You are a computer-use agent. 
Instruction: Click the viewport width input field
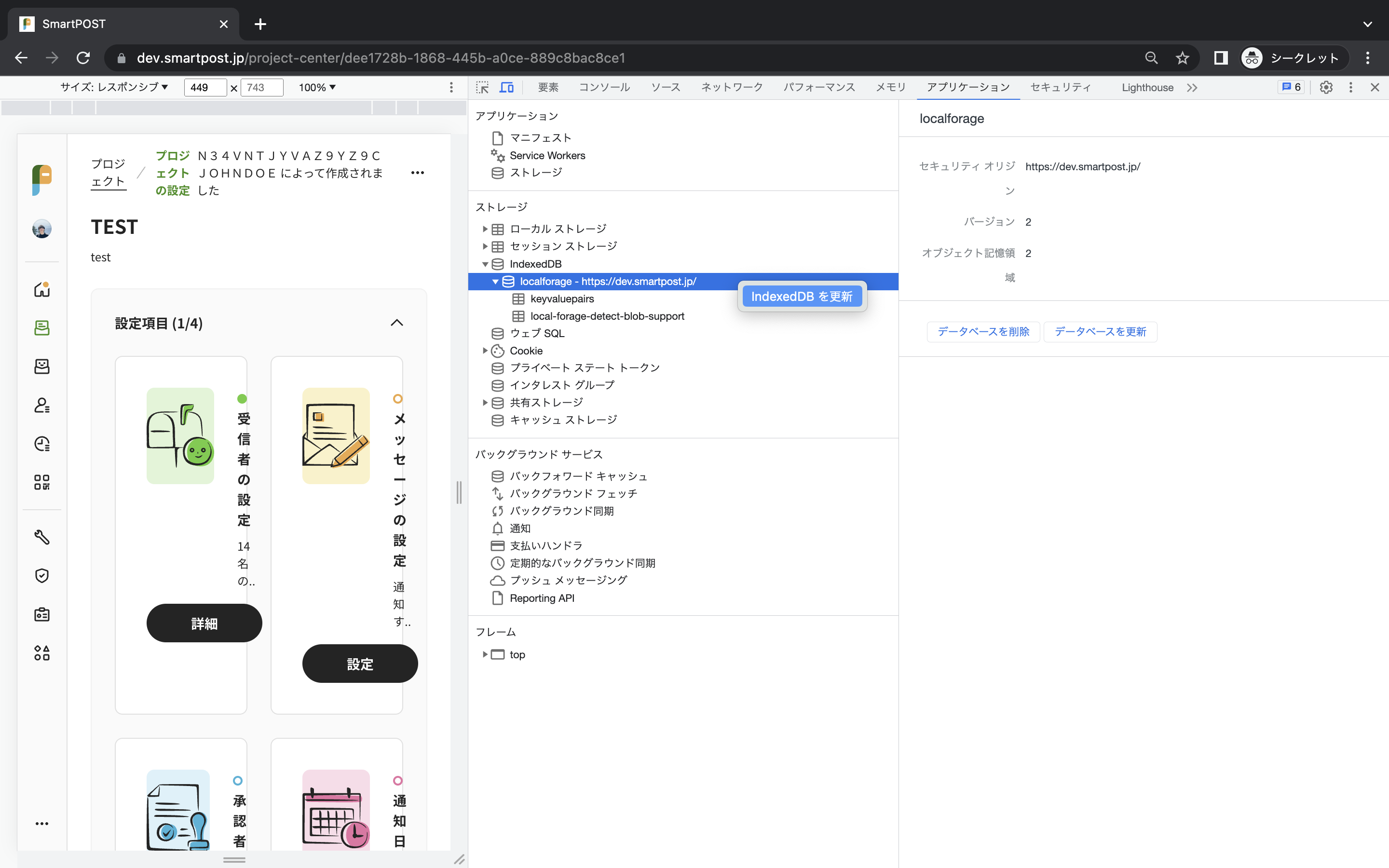click(x=204, y=87)
